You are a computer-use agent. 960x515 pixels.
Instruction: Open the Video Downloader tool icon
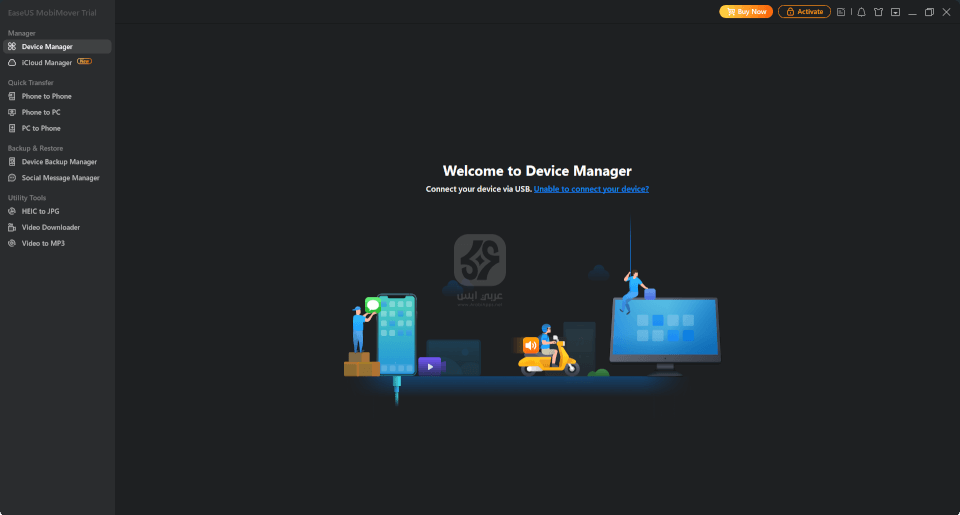point(12,227)
